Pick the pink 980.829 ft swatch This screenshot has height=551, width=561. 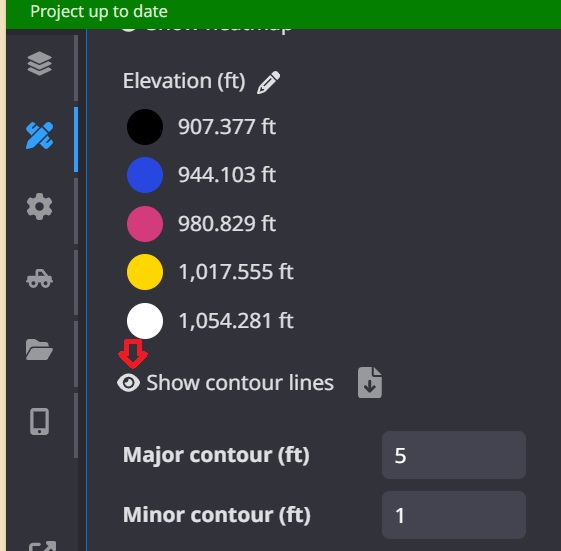145,224
